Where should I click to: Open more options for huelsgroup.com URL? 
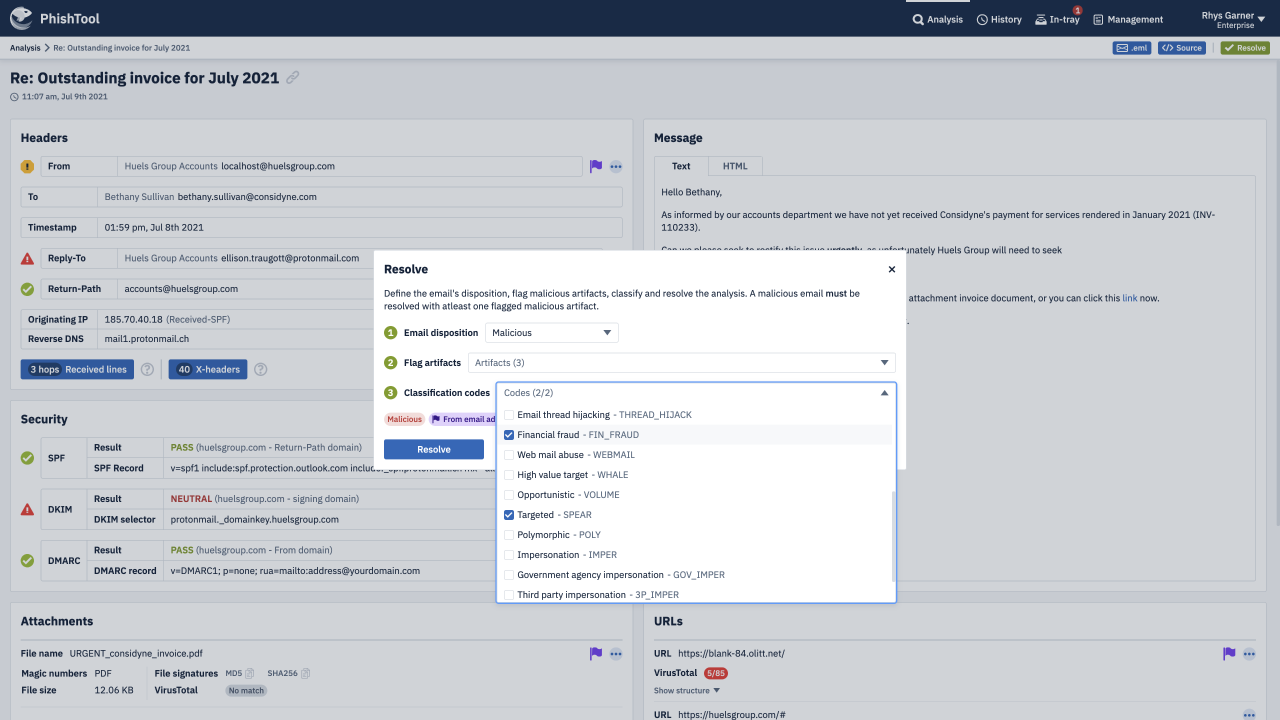[x=1249, y=715]
